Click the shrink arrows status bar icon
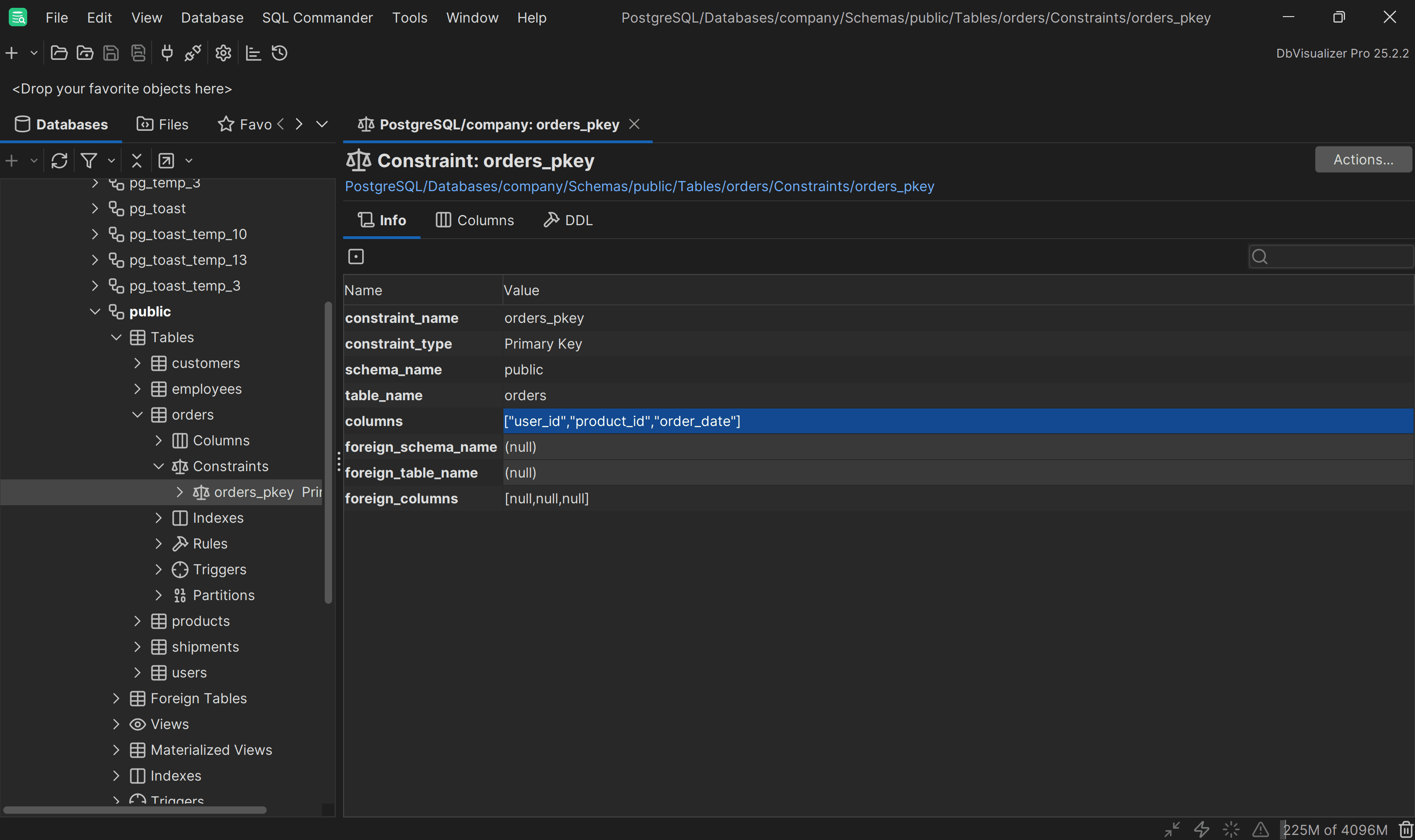This screenshot has width=1415, height=840. pos(1172,830)
